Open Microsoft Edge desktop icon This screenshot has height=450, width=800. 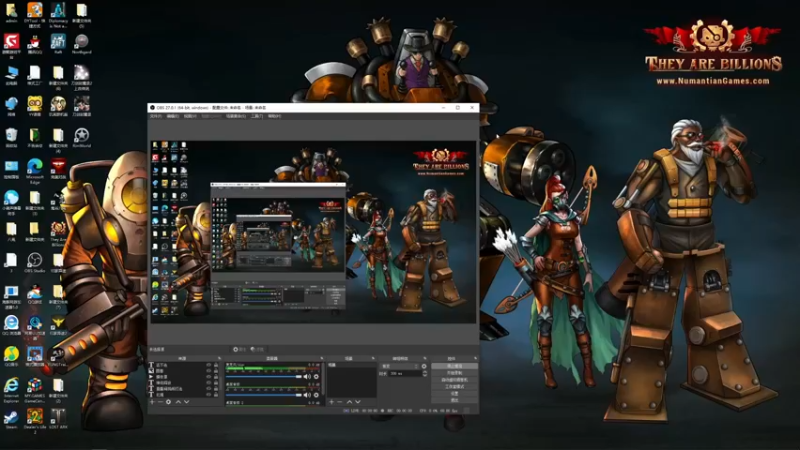point(34,170)
